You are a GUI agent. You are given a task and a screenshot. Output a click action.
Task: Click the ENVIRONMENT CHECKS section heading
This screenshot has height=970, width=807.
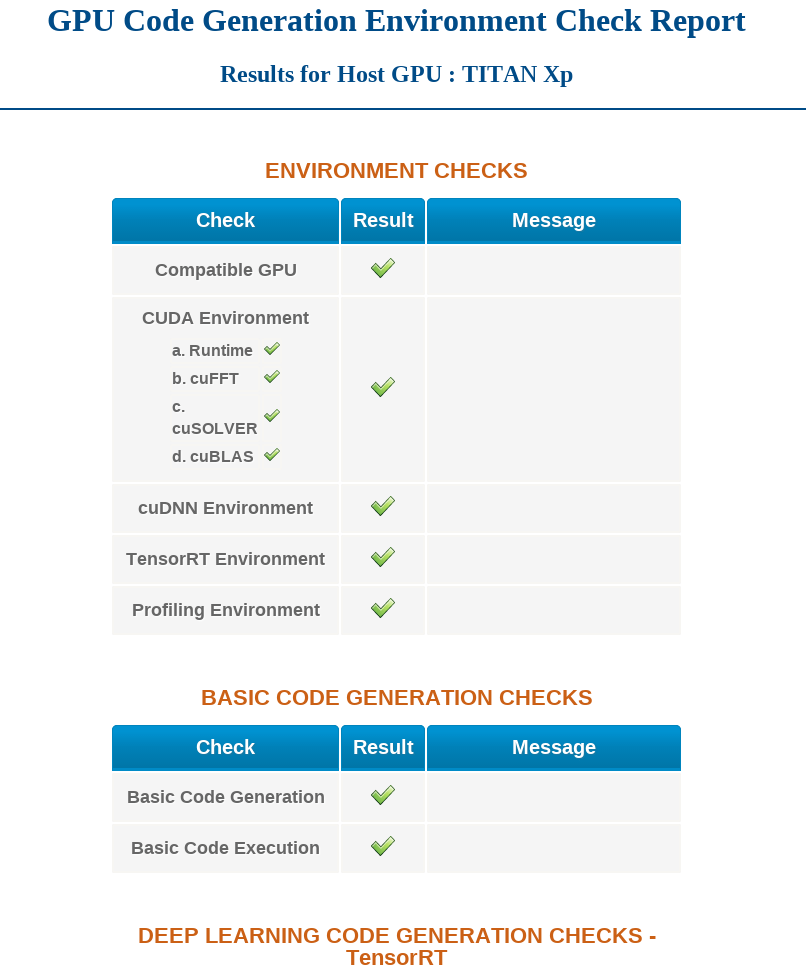pyautogui.click(x=396, y=170)
